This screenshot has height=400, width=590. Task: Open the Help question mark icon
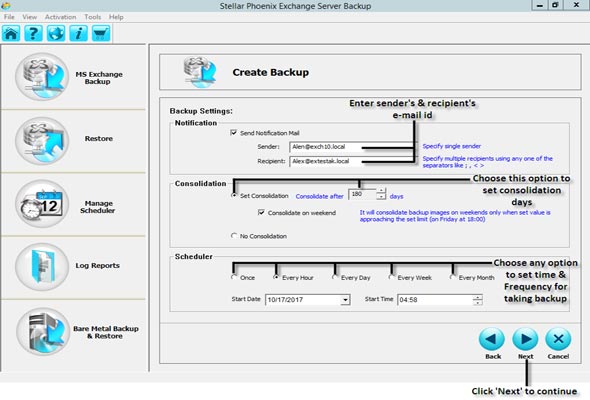[33, 33]
